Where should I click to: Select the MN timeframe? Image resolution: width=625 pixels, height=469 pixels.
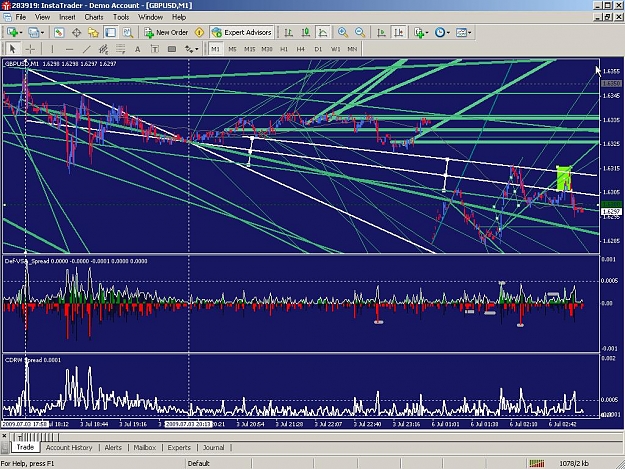click(352, 49)
